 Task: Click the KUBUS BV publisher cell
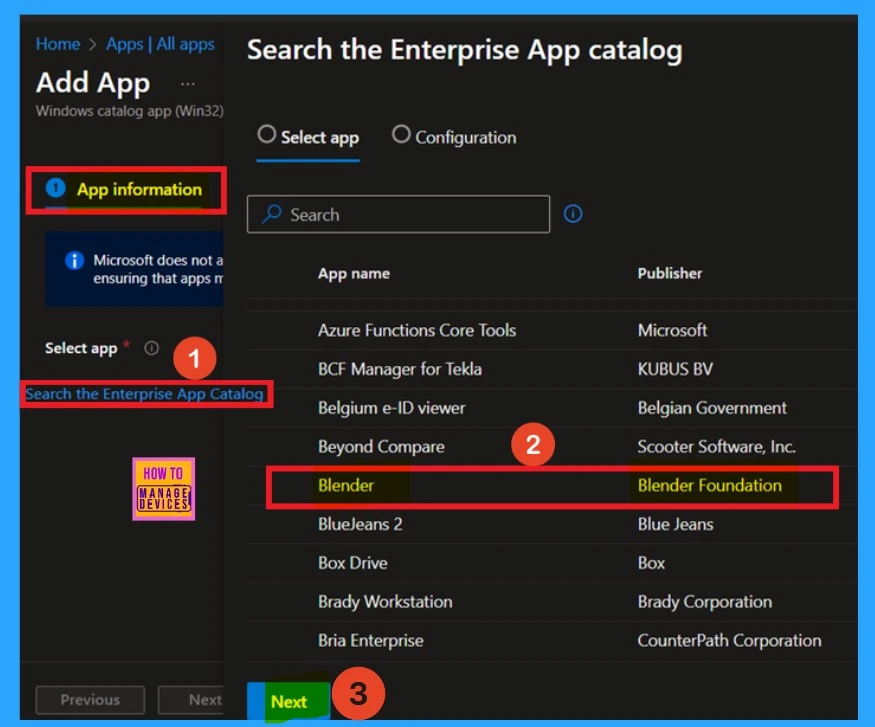pyautogui.click(x=675, y=369)
